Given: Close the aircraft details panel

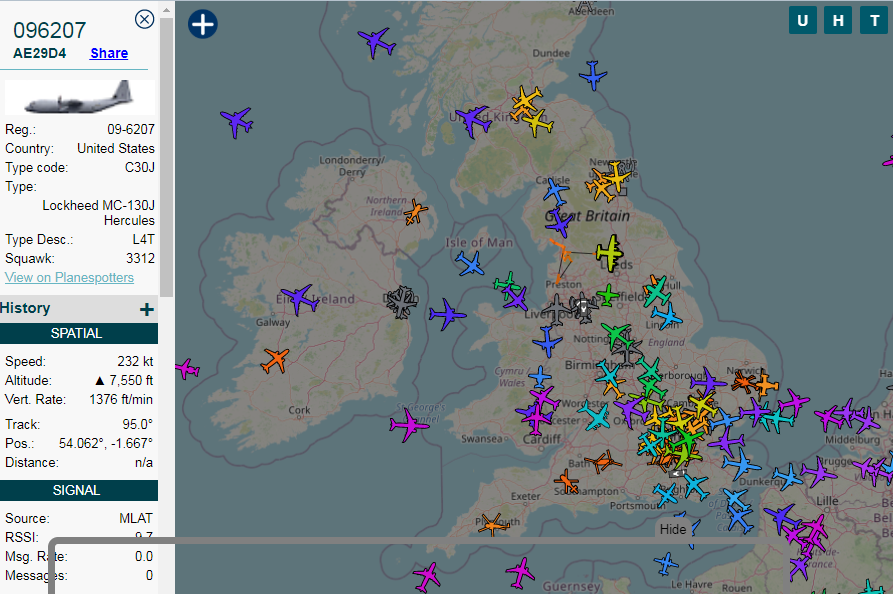Looking at the screenshot, I should (145, 19).
